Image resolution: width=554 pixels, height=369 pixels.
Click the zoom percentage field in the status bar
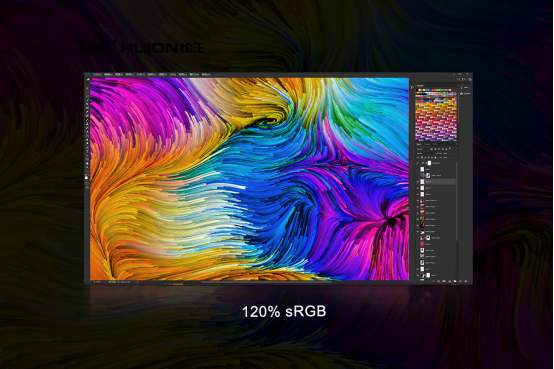pos(96,282)
